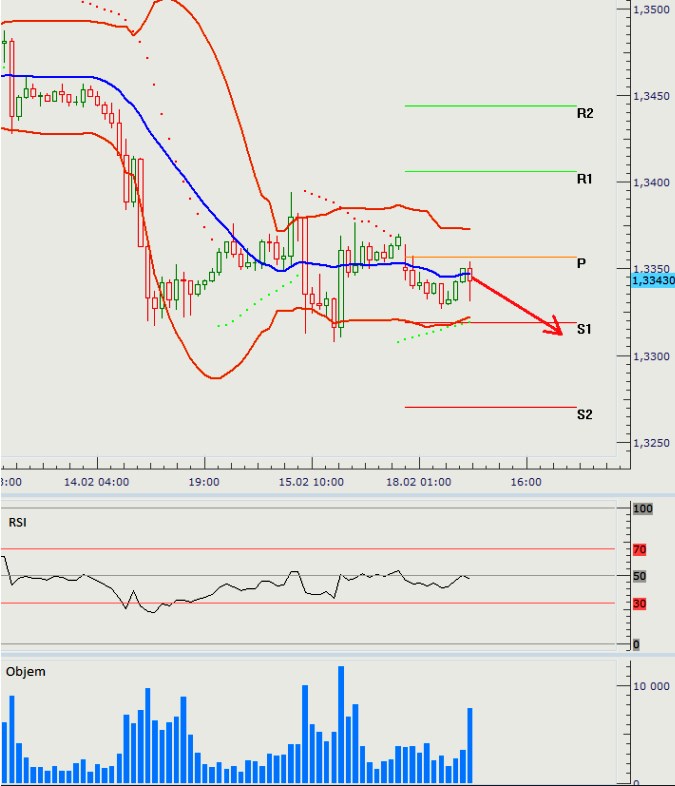Click the last volume bar on the right

[470, 745]
